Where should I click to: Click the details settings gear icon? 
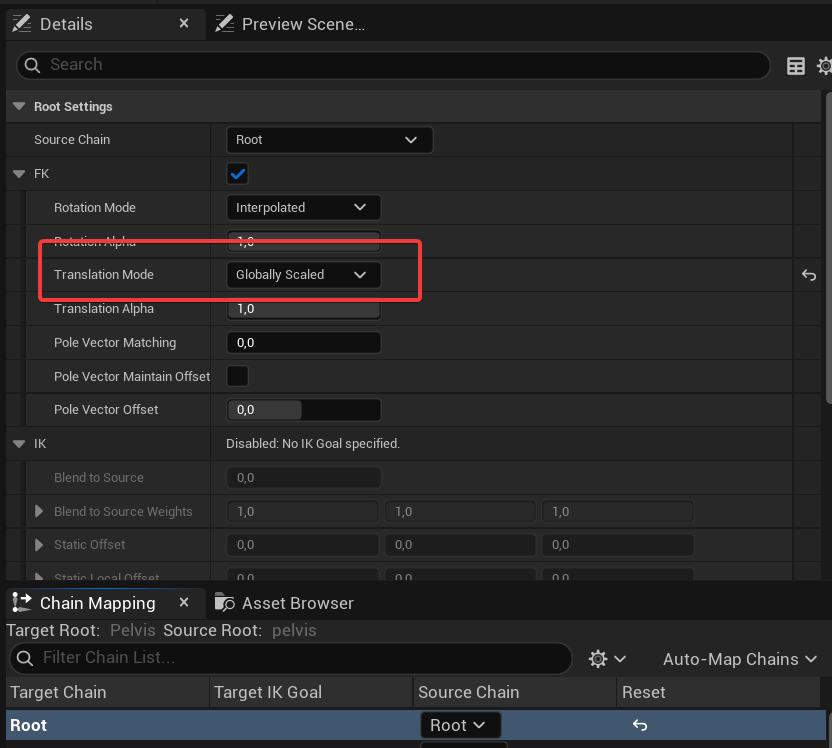pos(824,66)
